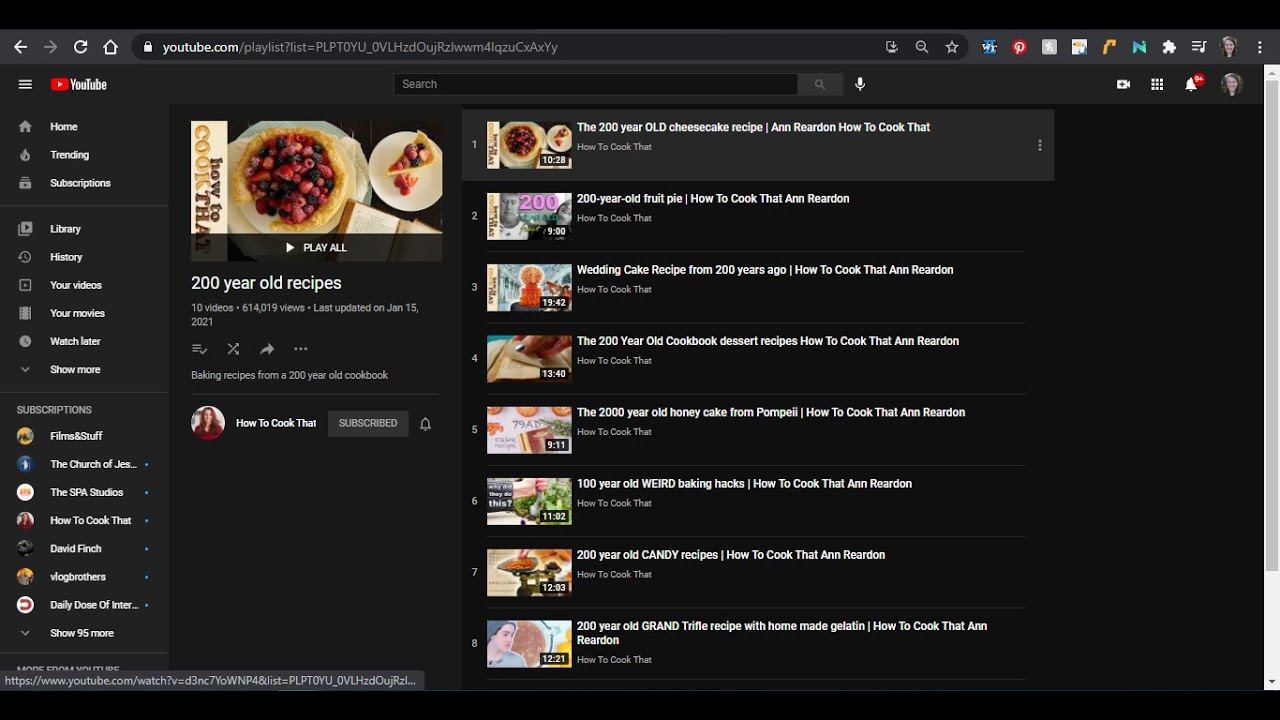Click the YouTube search field
The image size is (1280, 720).
[596, 84]
